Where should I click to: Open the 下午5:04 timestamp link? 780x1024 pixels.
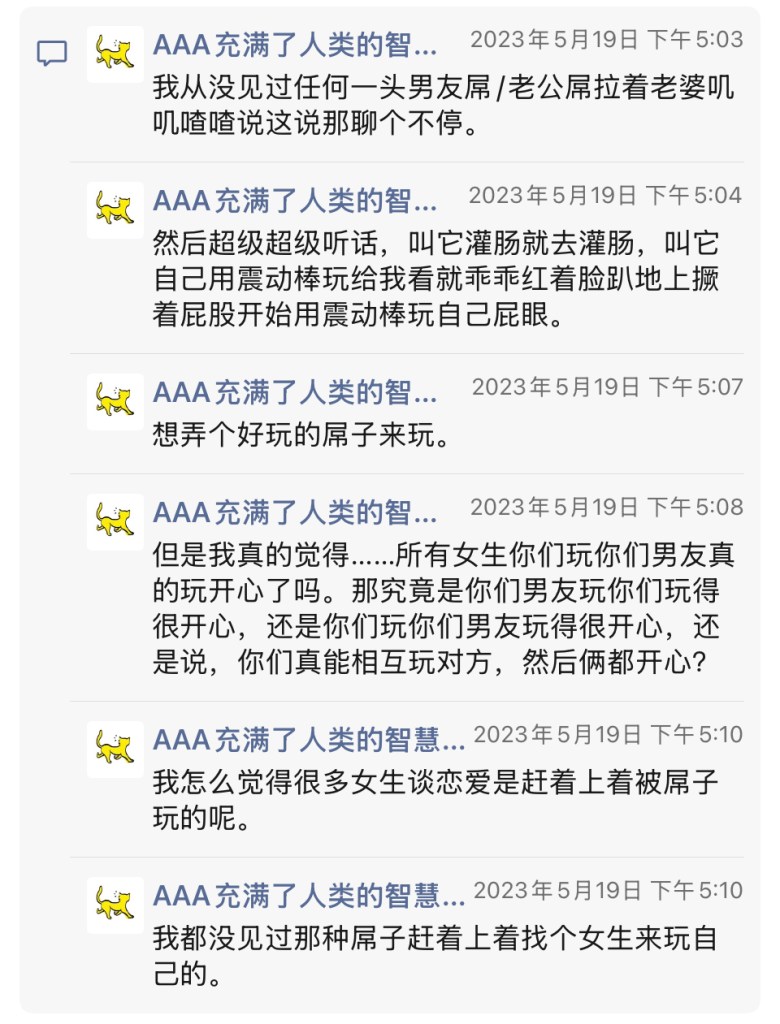(x=605, y=196)
